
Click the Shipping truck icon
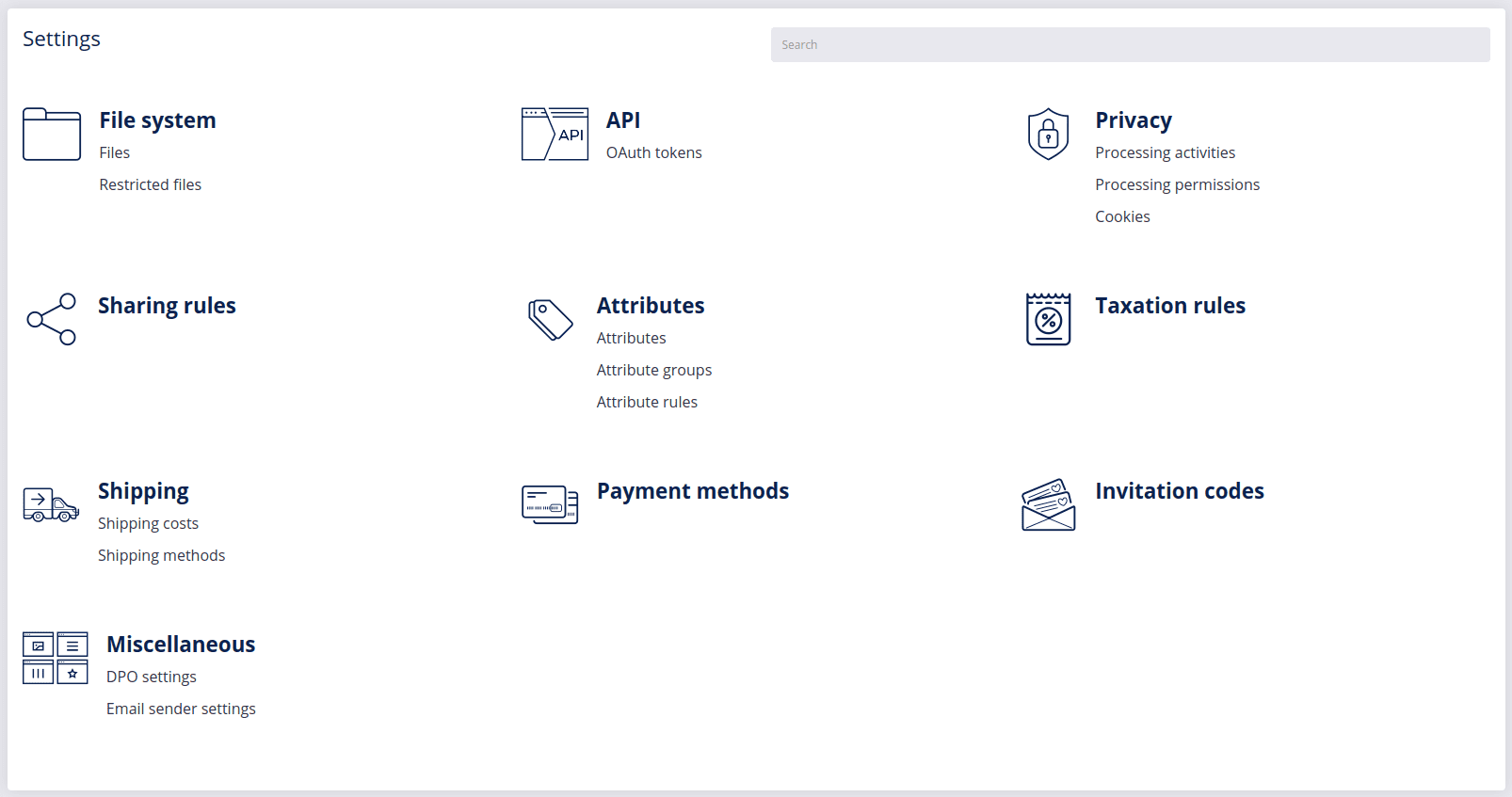tap(51, 504)
